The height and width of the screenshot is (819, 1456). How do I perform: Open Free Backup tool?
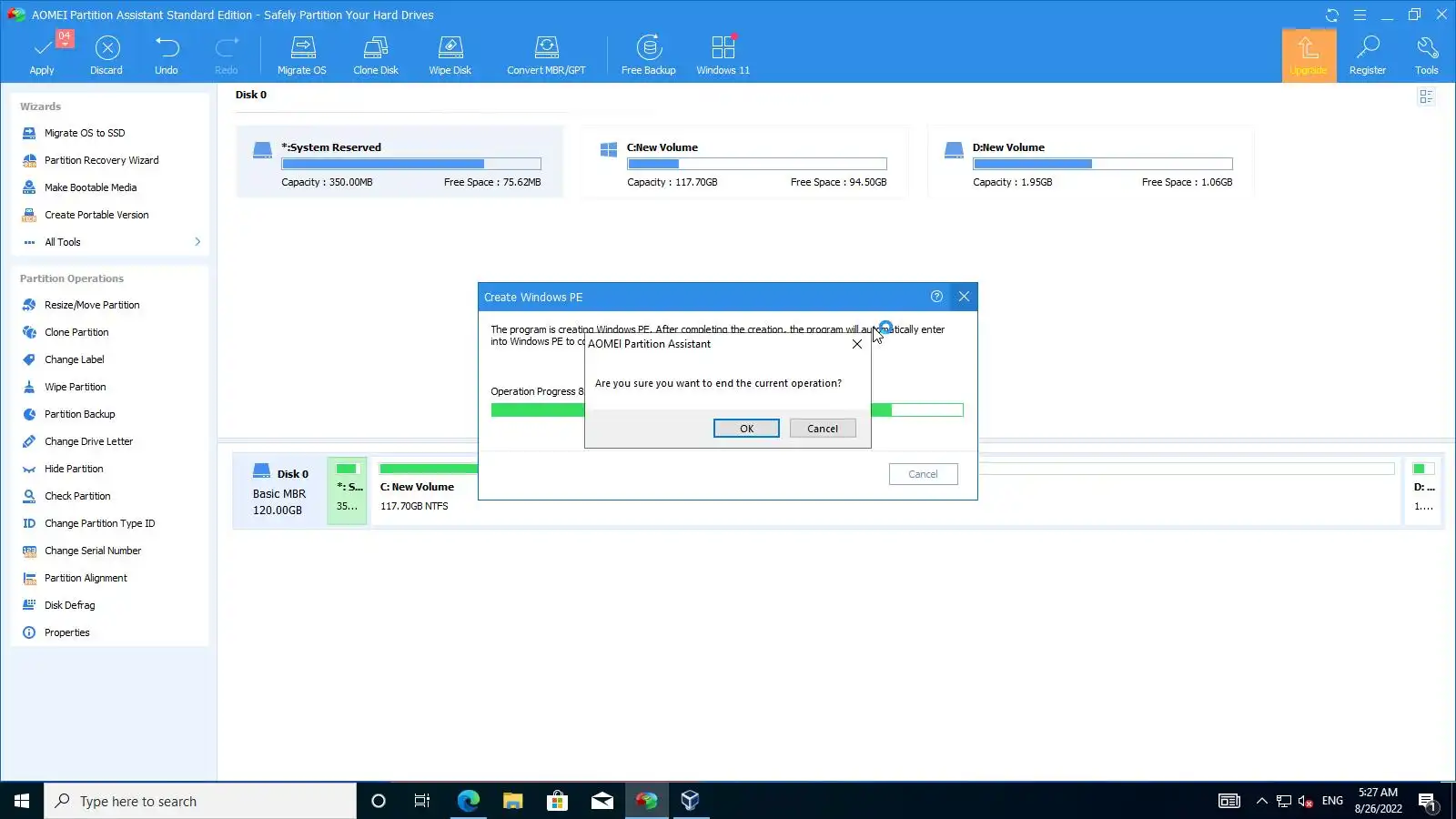(649, 56)
